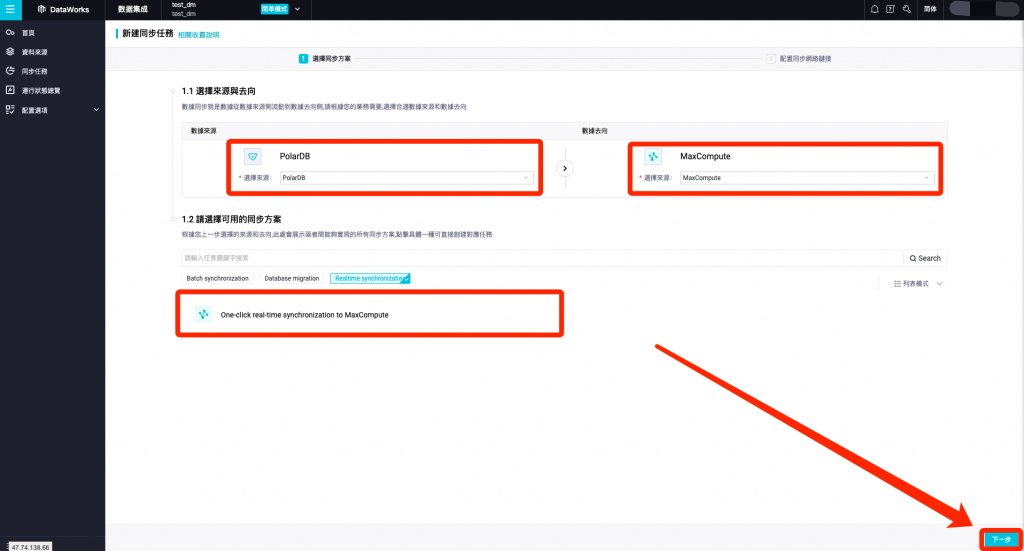Expand the 配置選項 sidebar chevron
The width and height of the screenshot is (1024, 551).
97,110
